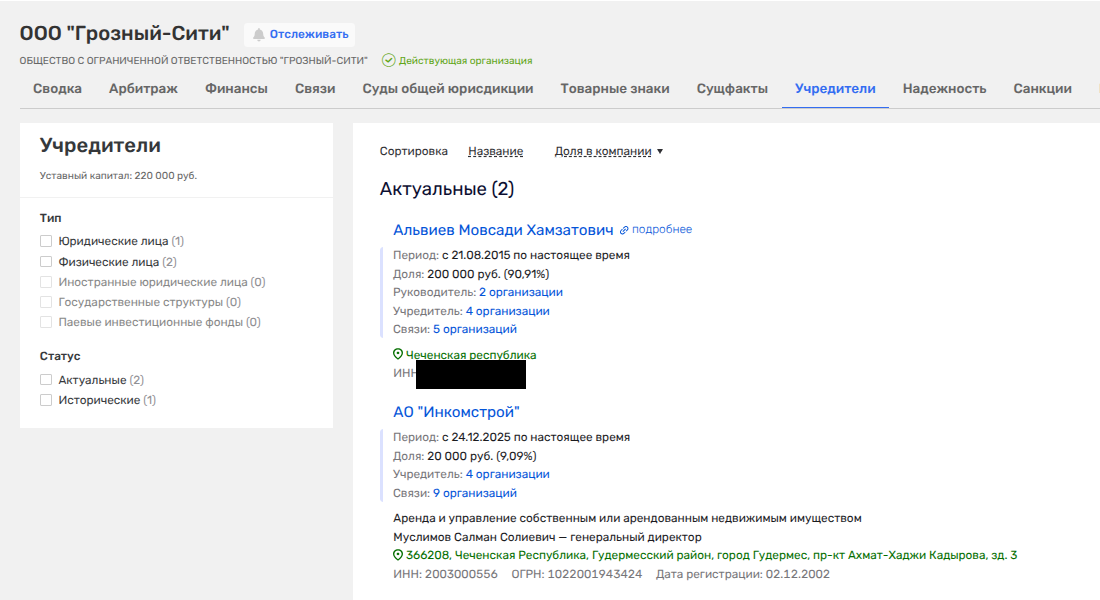Sort founders by Название
The height and width of the screenshot is (600, 1100).
[x=495, y=152]
